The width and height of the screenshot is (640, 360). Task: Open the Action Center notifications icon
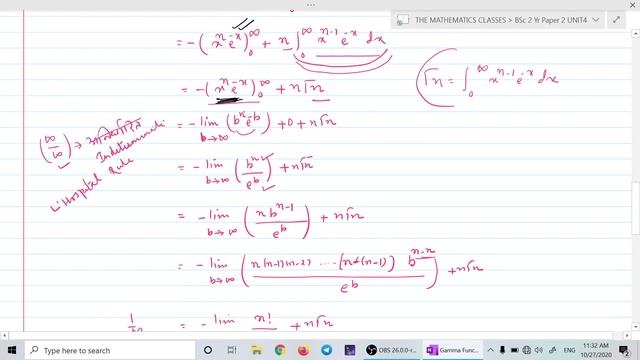click(624, 350)
